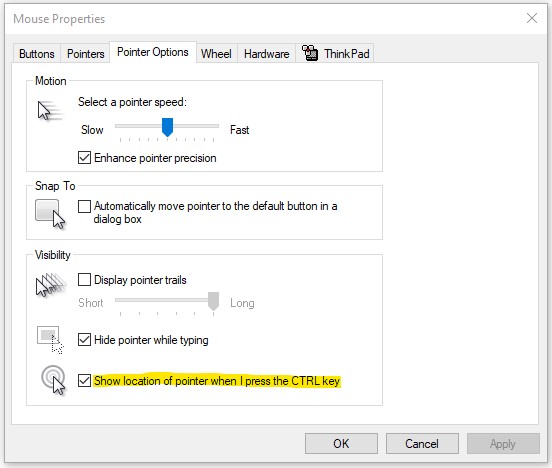552x468 pixels.
Task: Click the pointer trails icon
Action: pyautogui.click(x=50, y=284)
